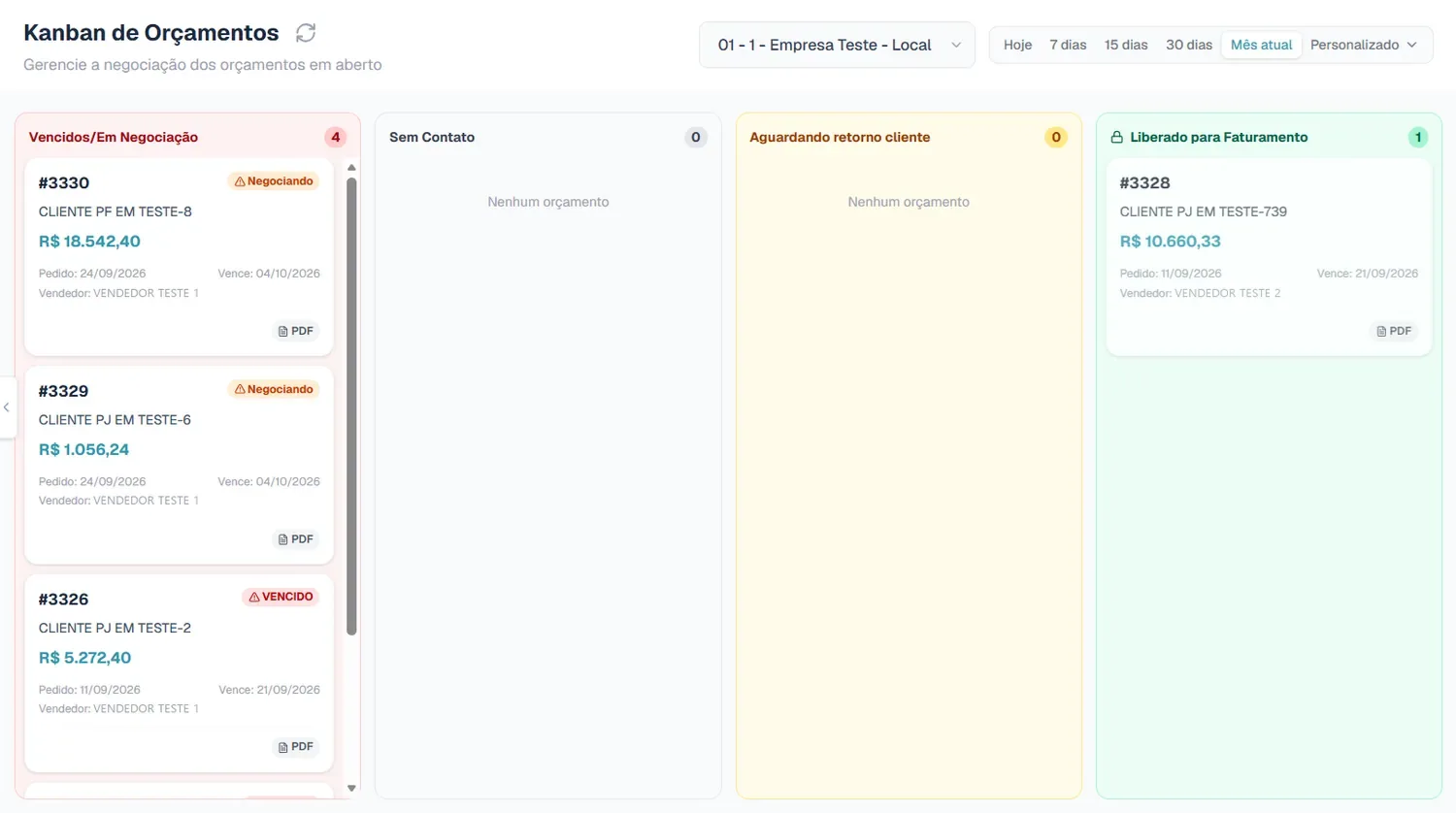The image size is (1456, 813).
Task: Click the Vencidos column scrollbar thumb
Action: (351, 406)
